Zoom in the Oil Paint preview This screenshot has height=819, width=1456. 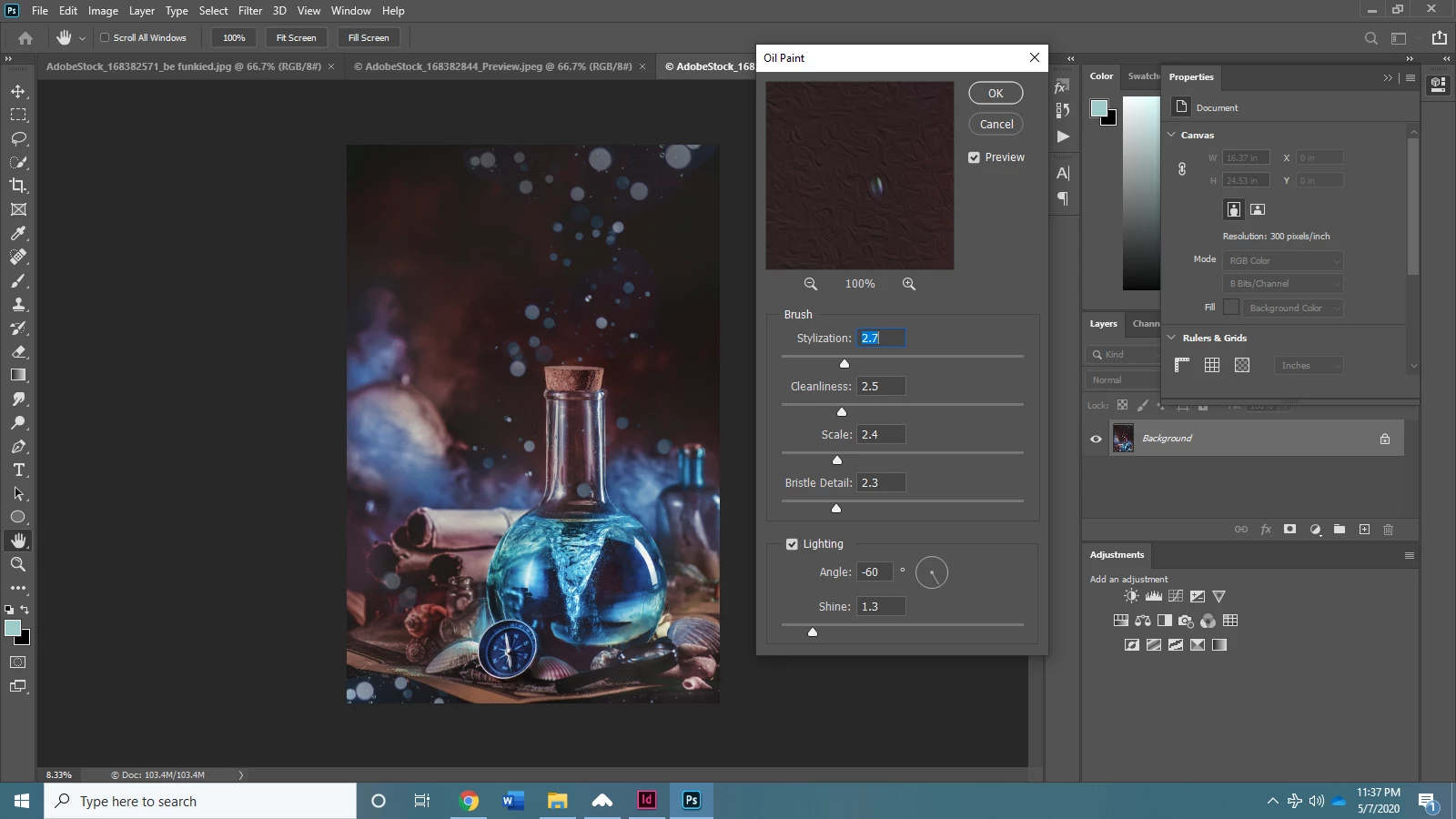(908, 284)
